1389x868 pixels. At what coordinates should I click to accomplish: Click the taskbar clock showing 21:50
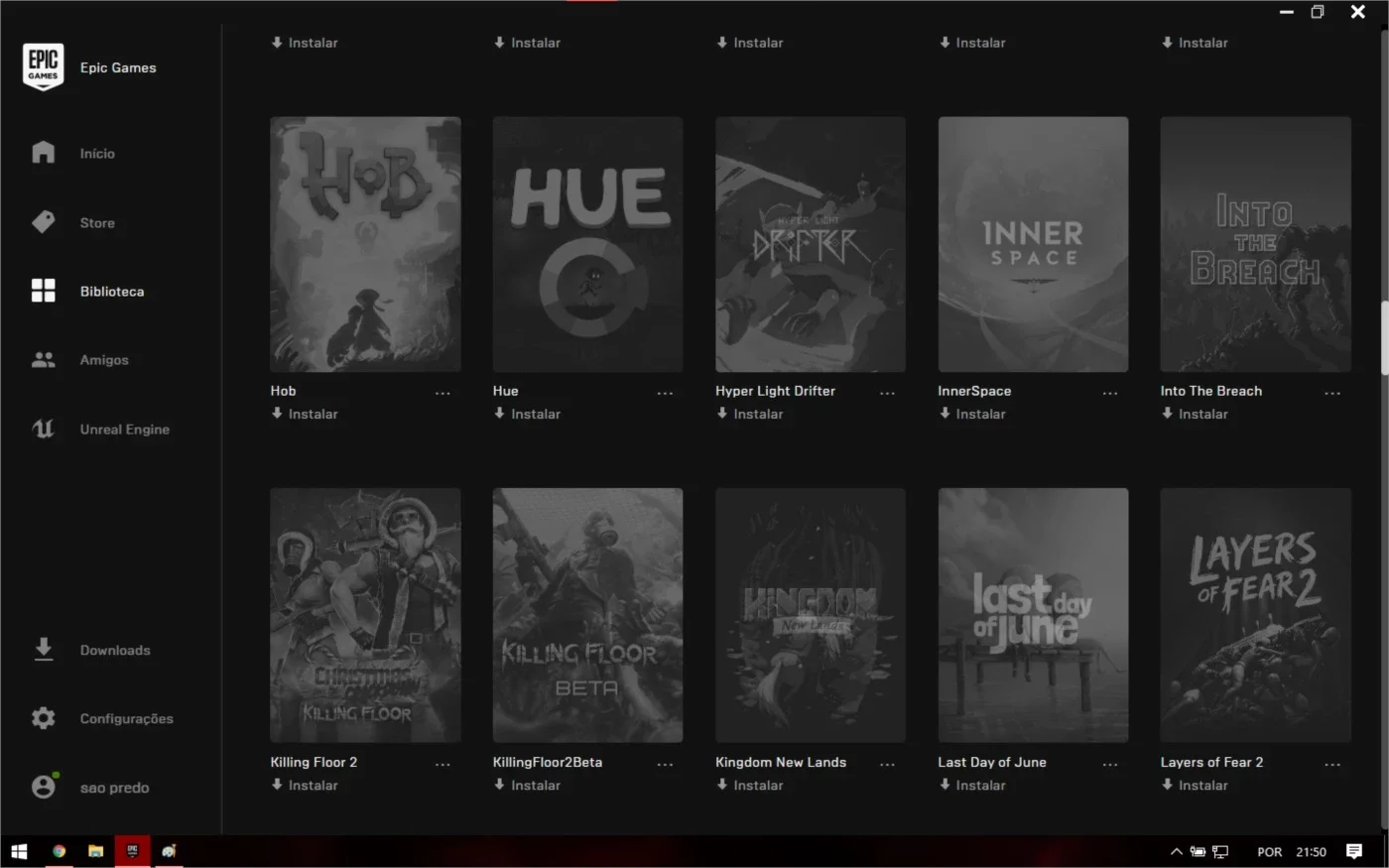(1311, 852)
